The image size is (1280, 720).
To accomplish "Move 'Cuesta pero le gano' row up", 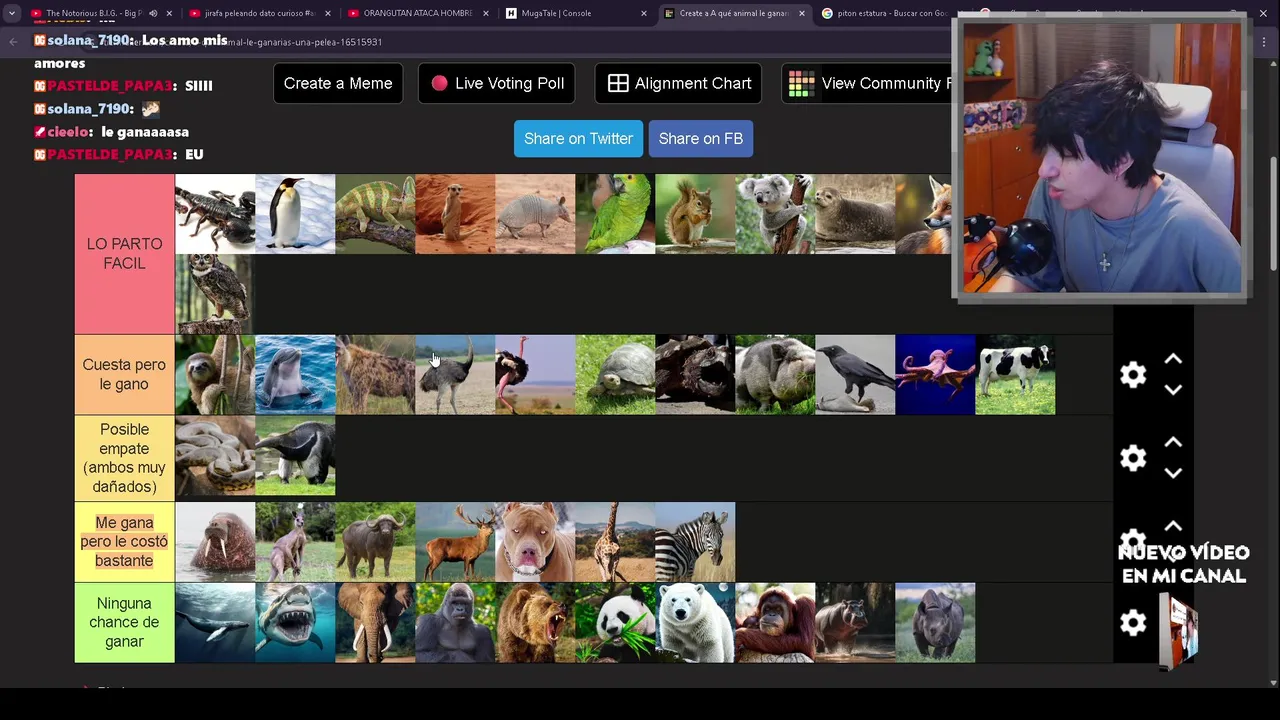I will pos(1173,359).
